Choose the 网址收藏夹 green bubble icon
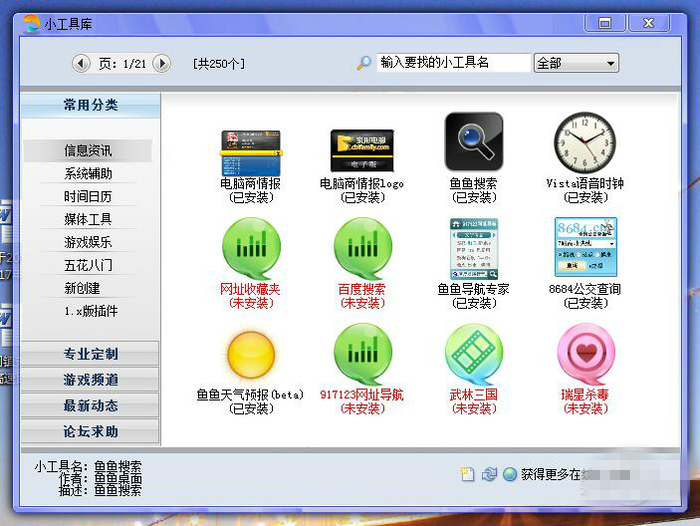Image resolution: width=700 pixels, height=526 pixels. [x=251, y=248]
